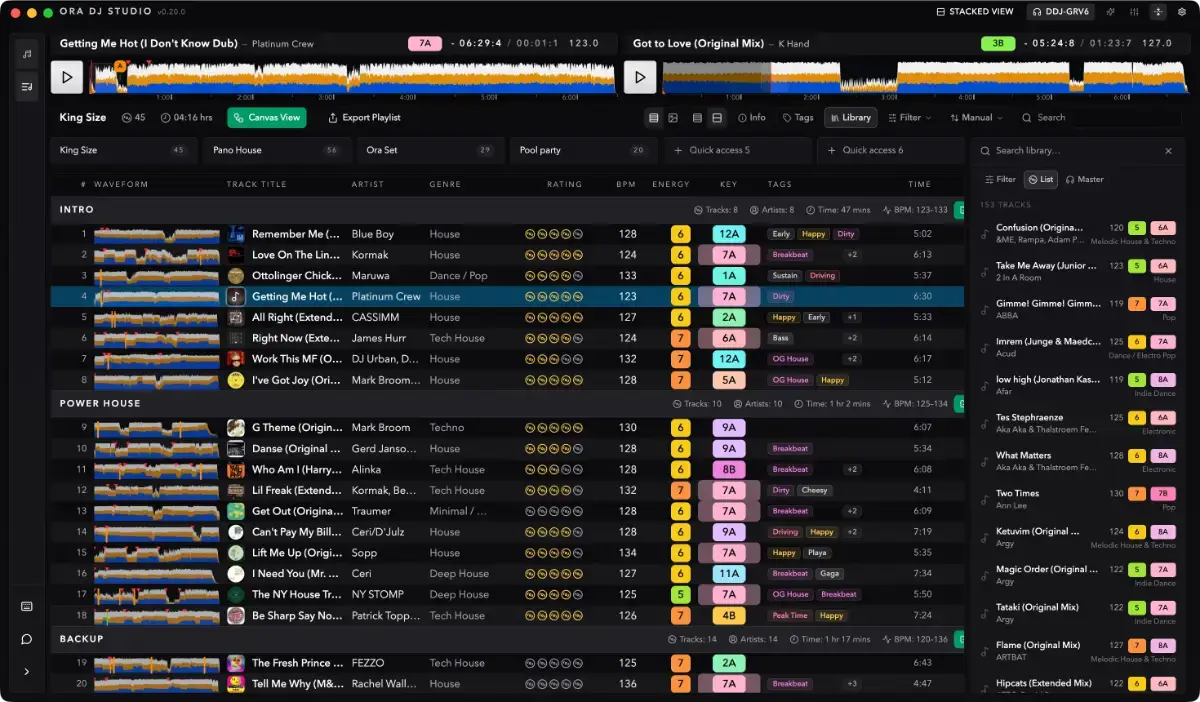Select the King Size playlist tab

click(x=122, y=150)
